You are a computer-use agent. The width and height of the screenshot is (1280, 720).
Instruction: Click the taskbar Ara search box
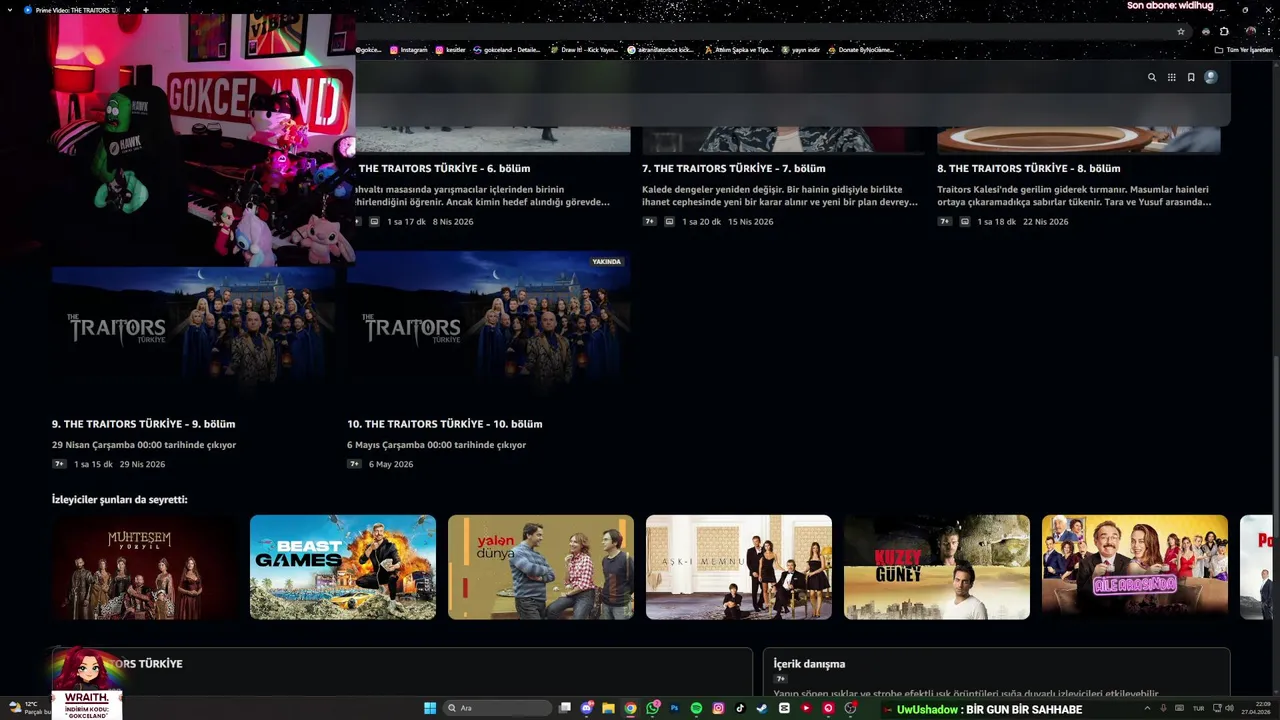tap(498, 708)
